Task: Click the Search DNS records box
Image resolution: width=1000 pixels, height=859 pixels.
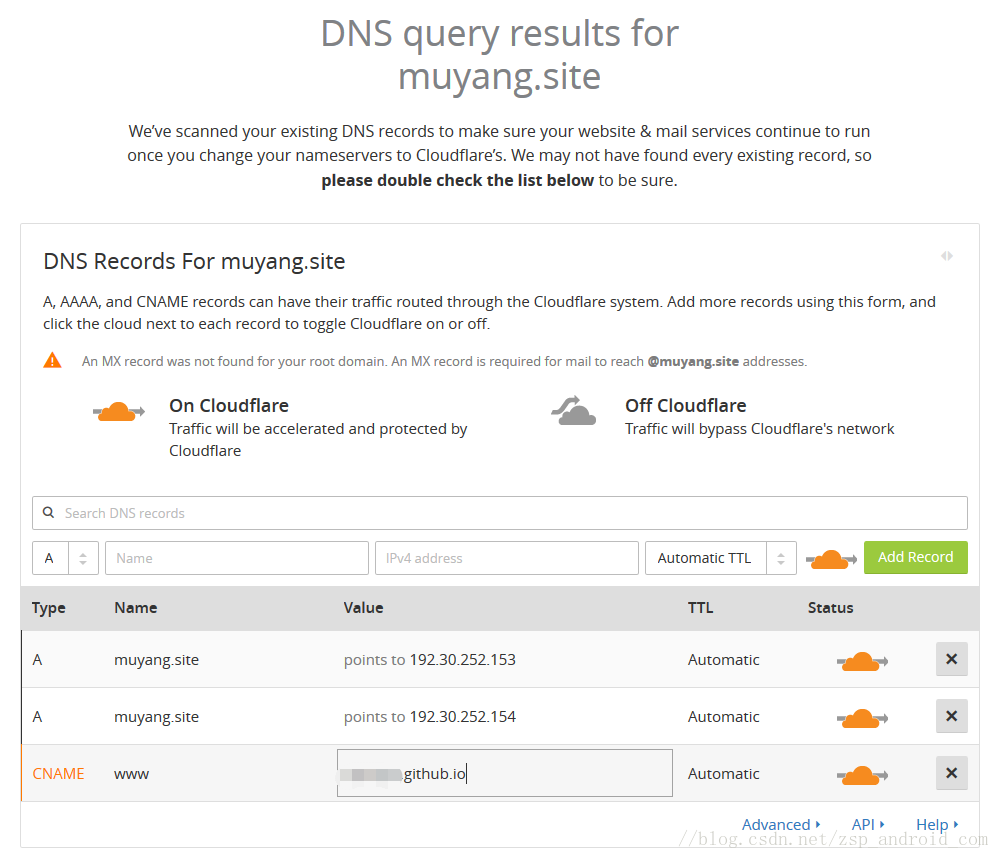Action: (500, 513)
